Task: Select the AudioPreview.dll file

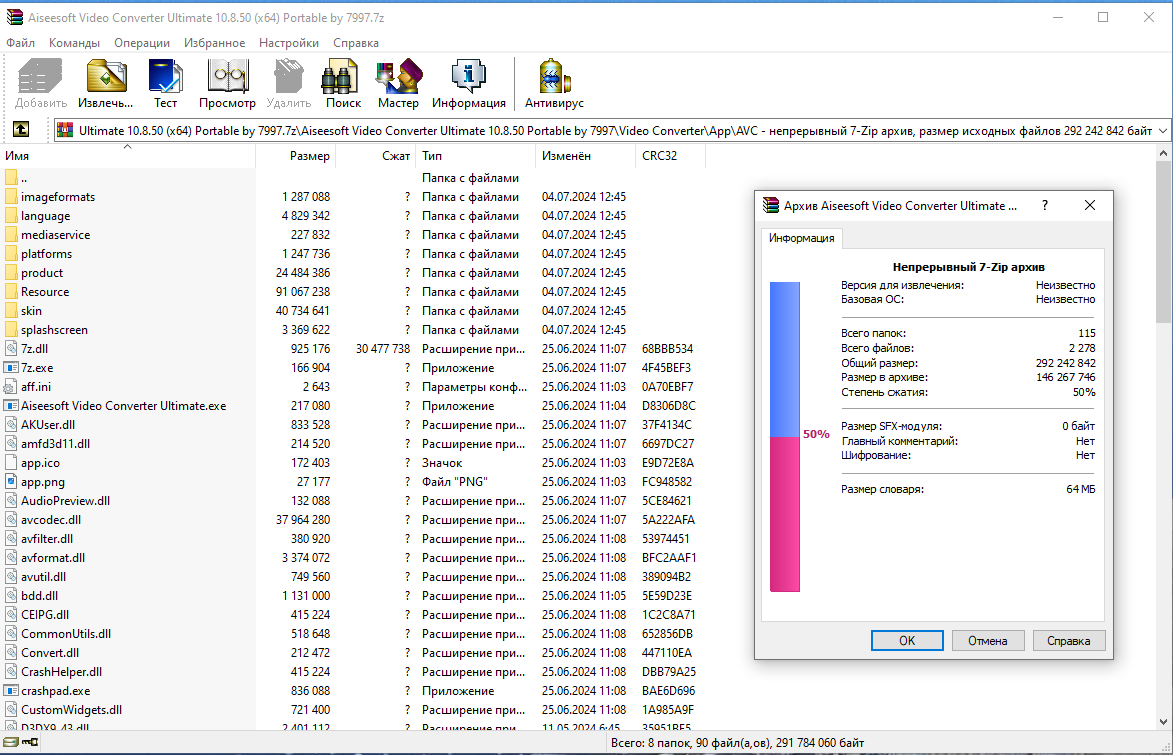Action: click(352, 501)
